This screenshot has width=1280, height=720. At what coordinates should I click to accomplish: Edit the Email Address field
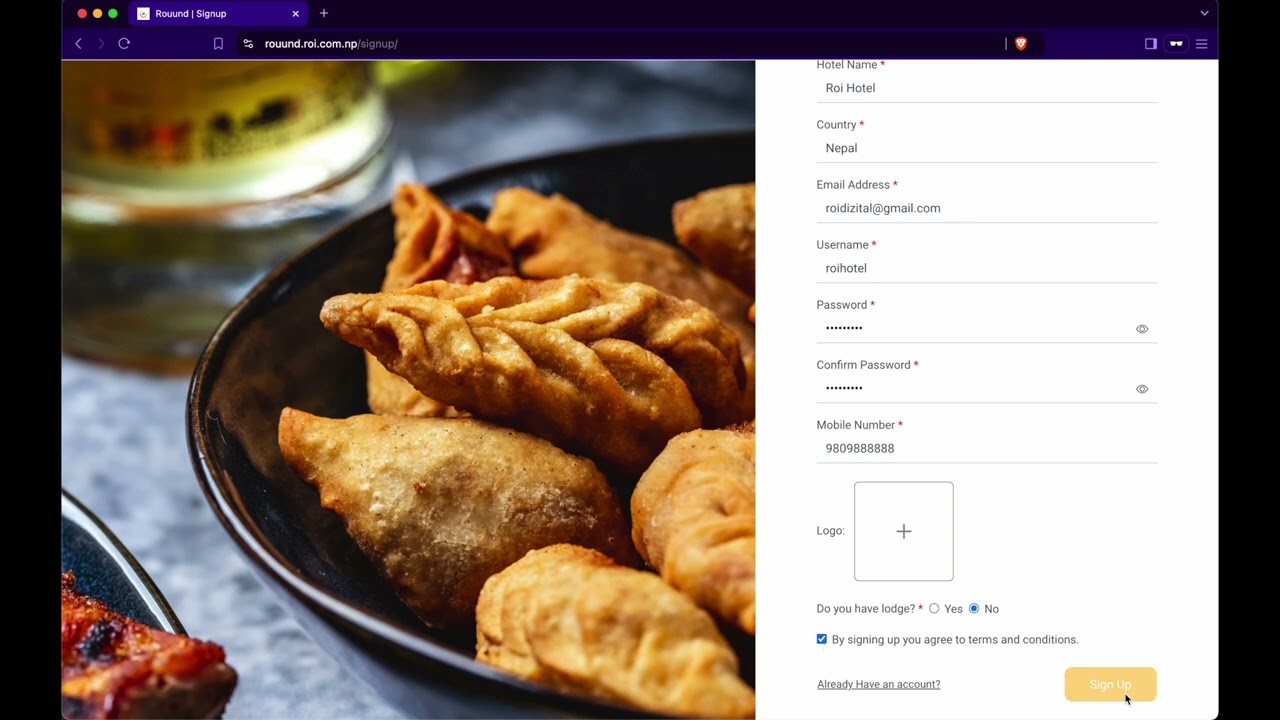986,208
